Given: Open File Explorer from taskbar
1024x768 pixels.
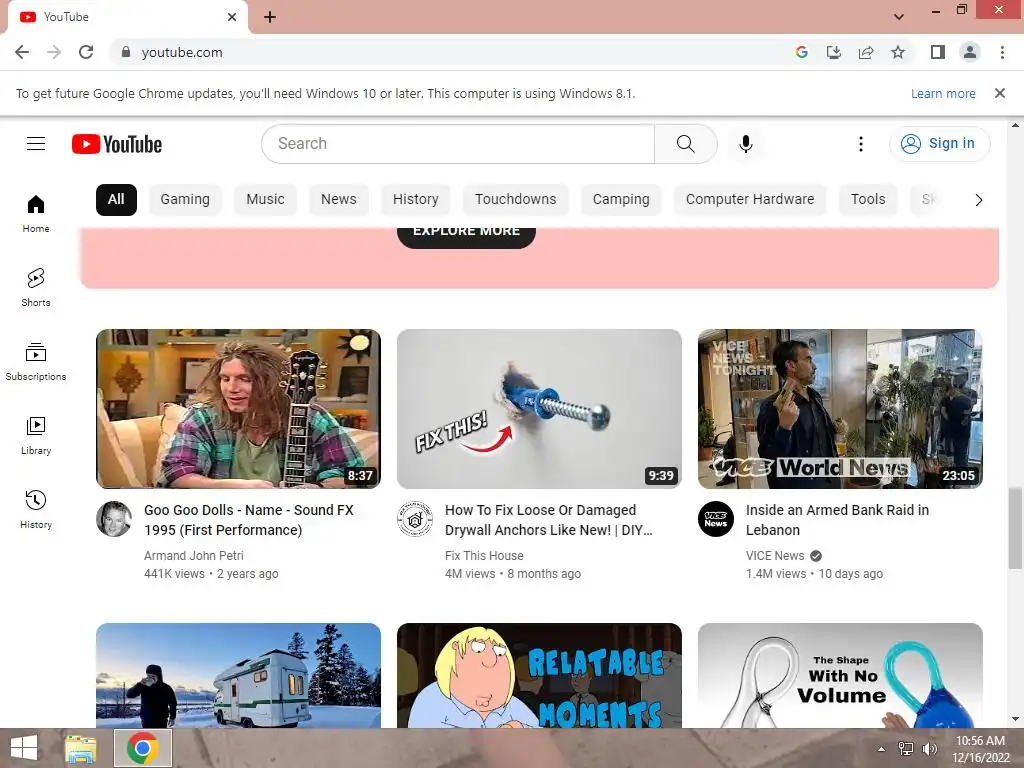Looking at the screenshot, I should pos(81,748).
